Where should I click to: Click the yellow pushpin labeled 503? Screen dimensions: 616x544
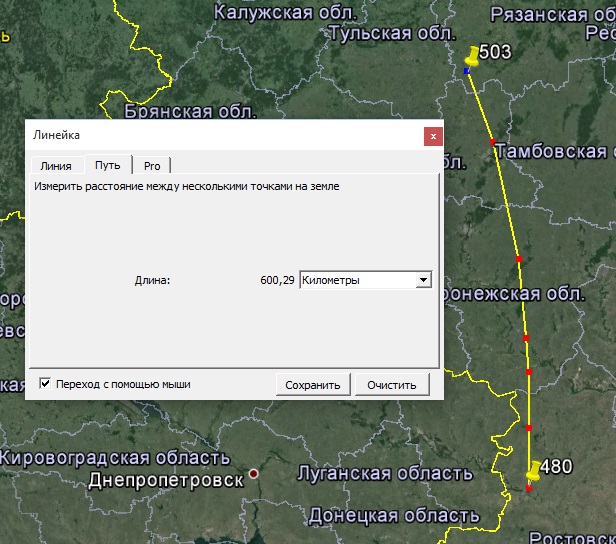[473, 54]
